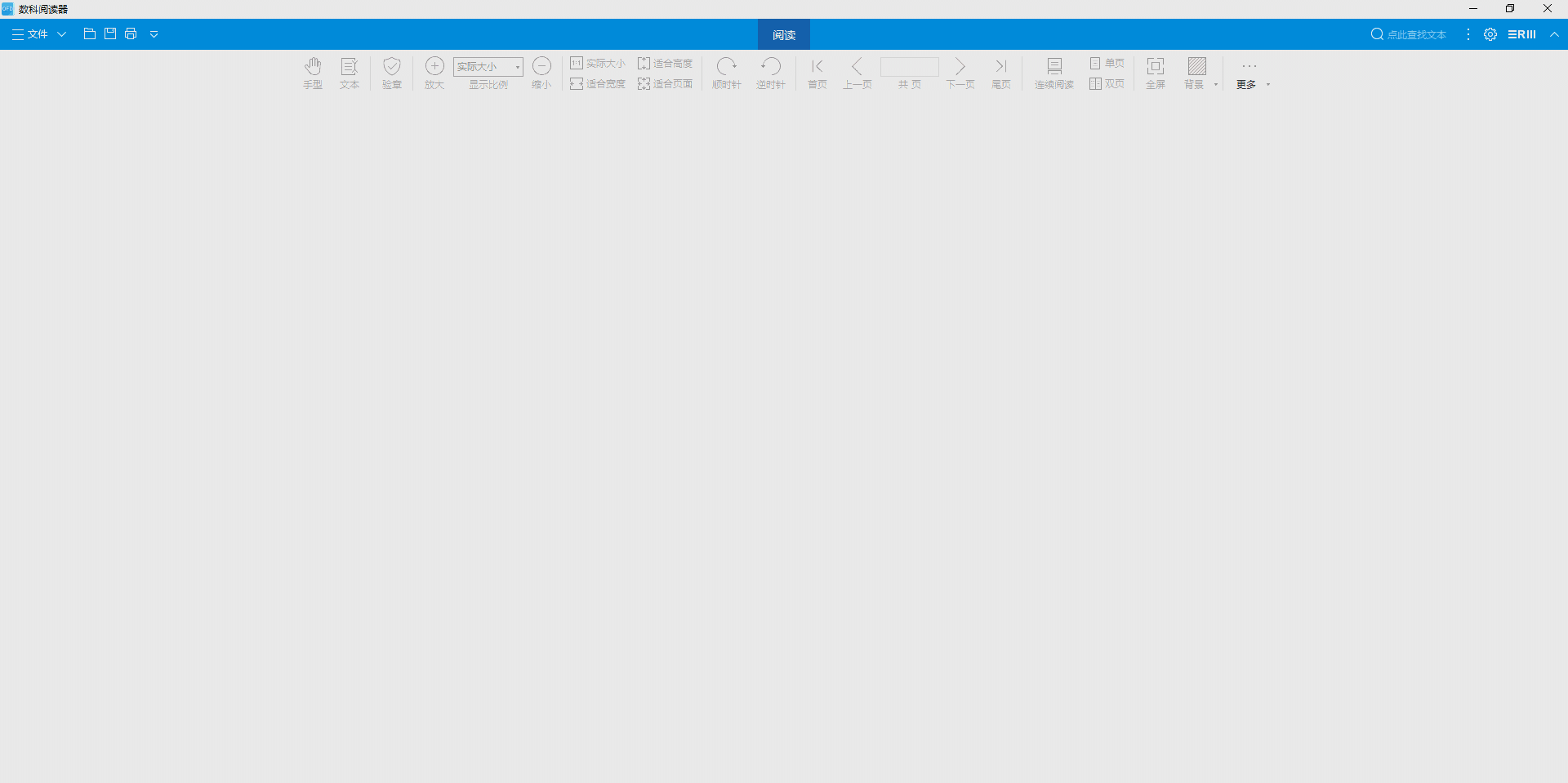
Task: Click the page number input box
Action: [910, 66]
